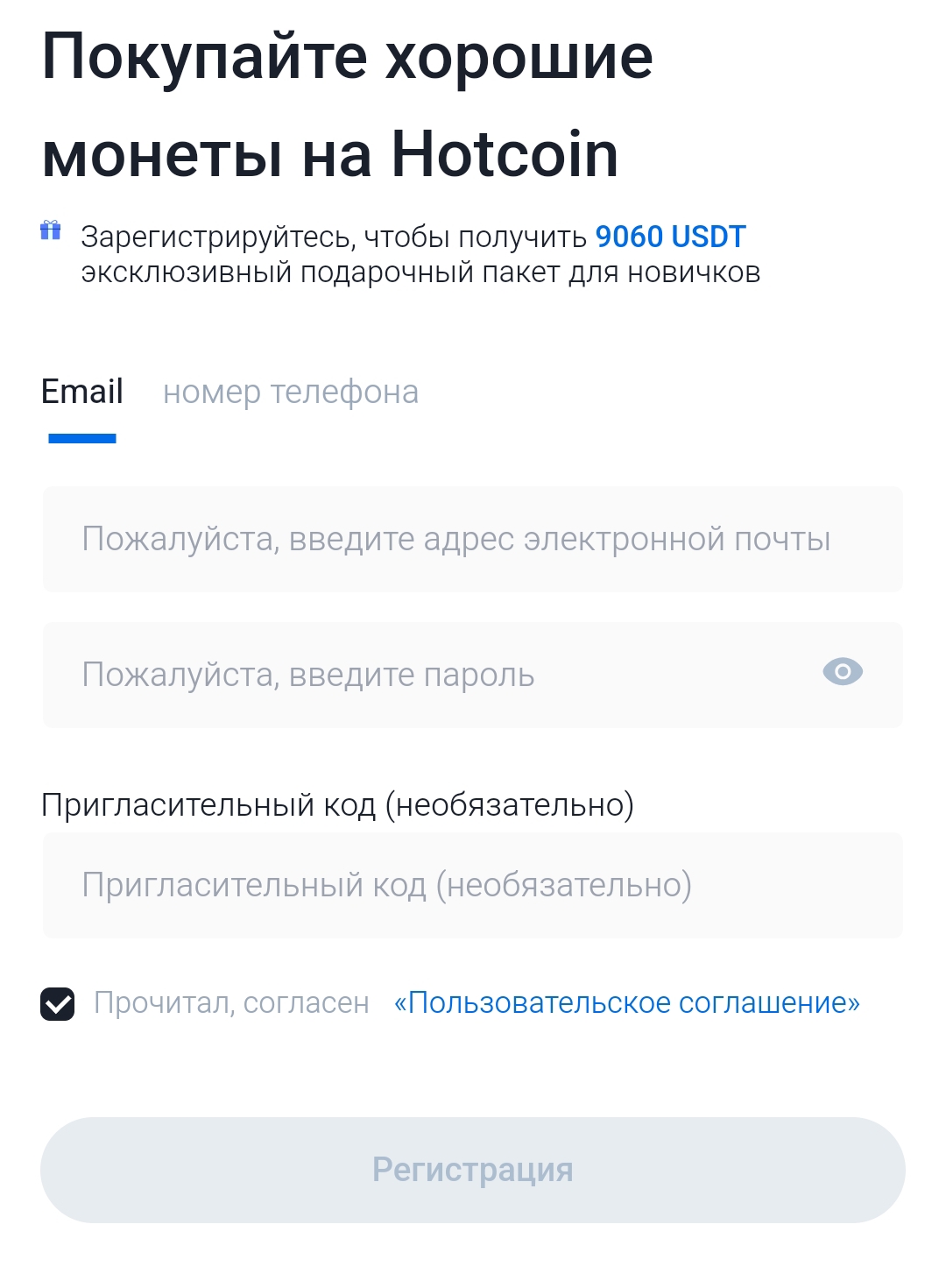Click the blue 9060 USDT text

pyautogui.click(x=671, y=237)
